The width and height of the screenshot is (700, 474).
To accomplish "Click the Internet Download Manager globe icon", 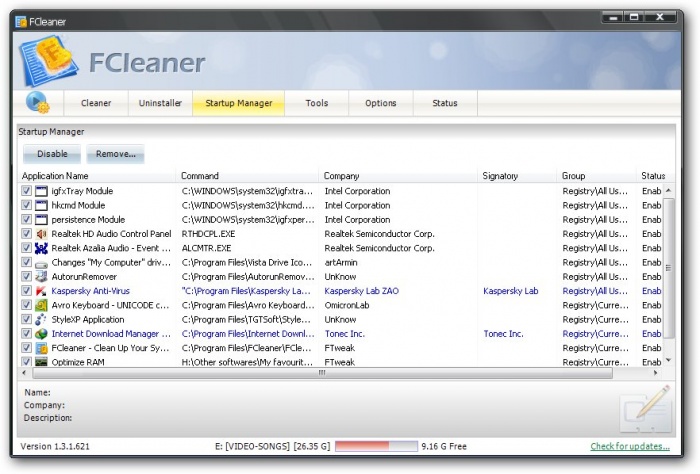I will point(41,334).
